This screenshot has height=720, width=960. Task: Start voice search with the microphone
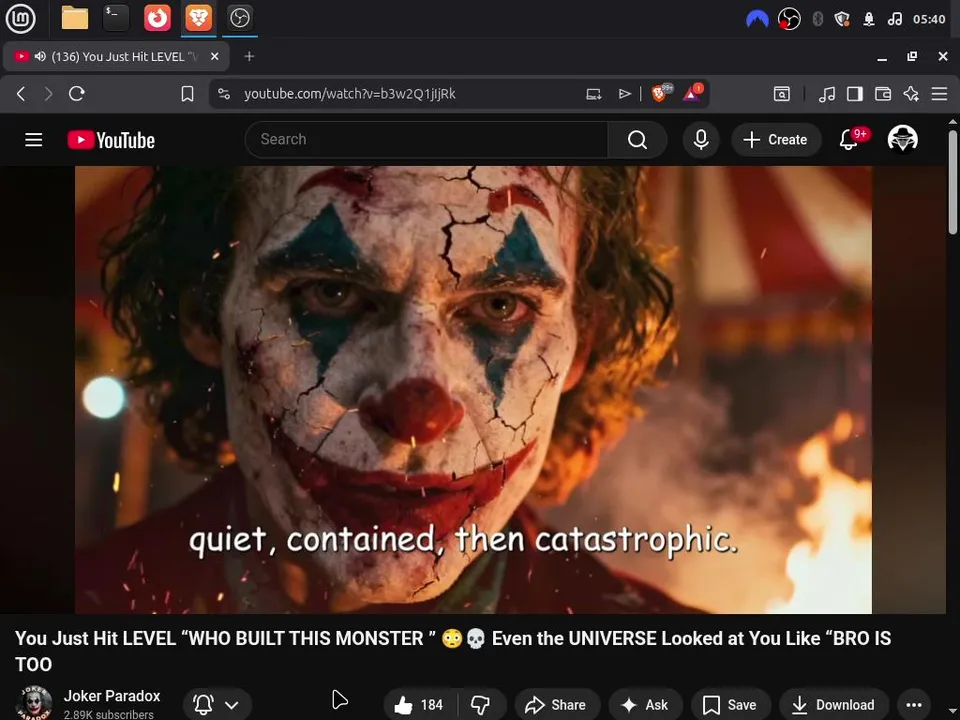click(701, 140)
